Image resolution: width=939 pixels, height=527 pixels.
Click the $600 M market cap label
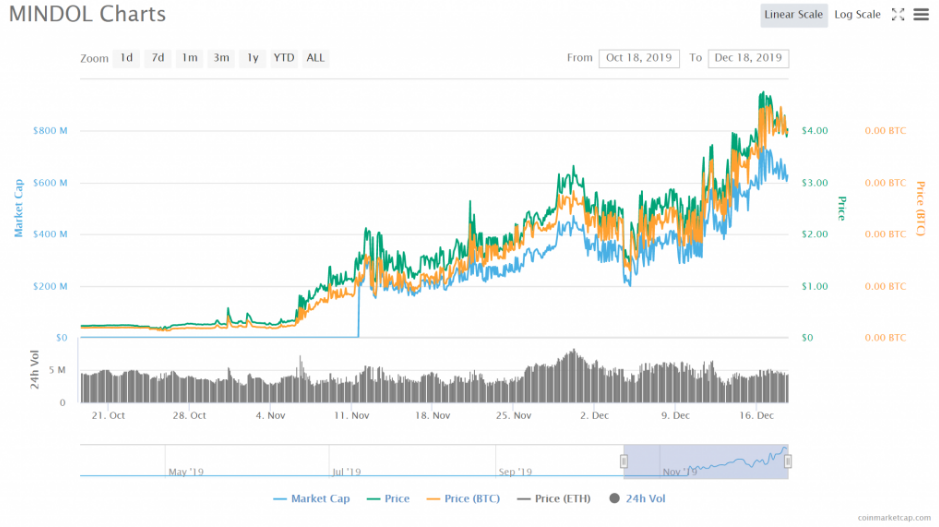coord(50,183)
